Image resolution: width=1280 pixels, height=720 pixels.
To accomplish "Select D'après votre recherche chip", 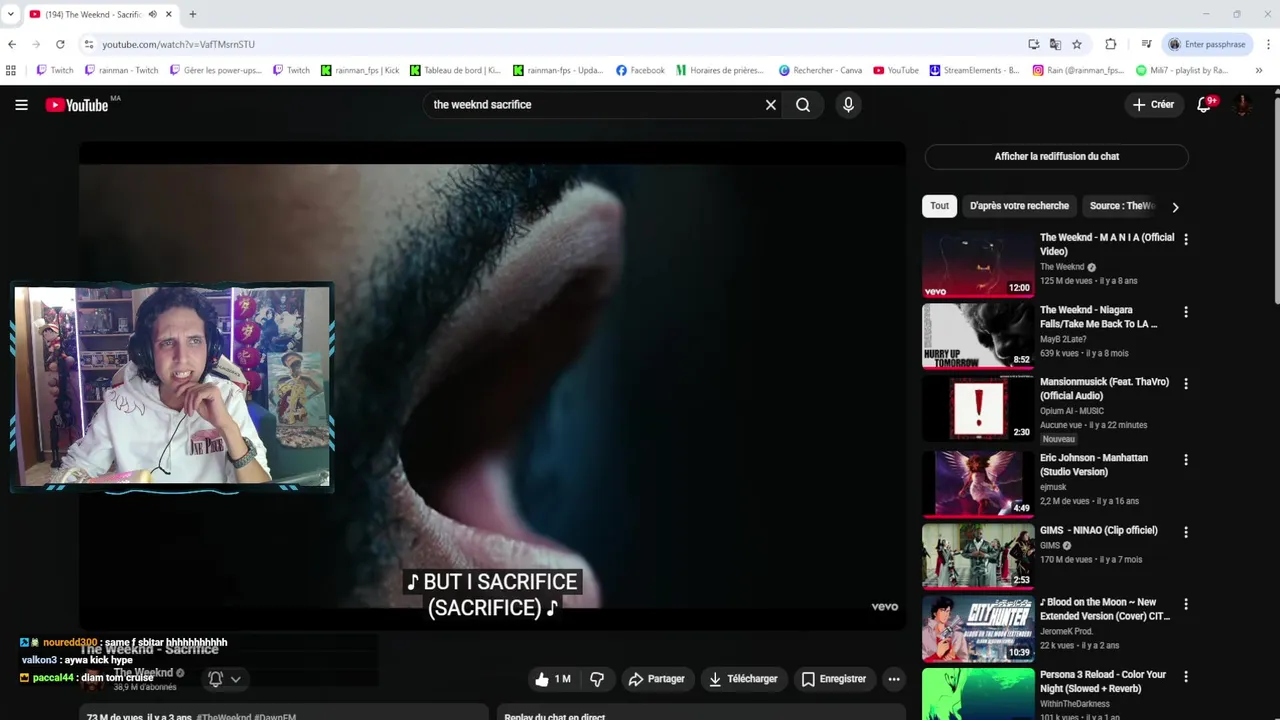I will click(1019, 206).
